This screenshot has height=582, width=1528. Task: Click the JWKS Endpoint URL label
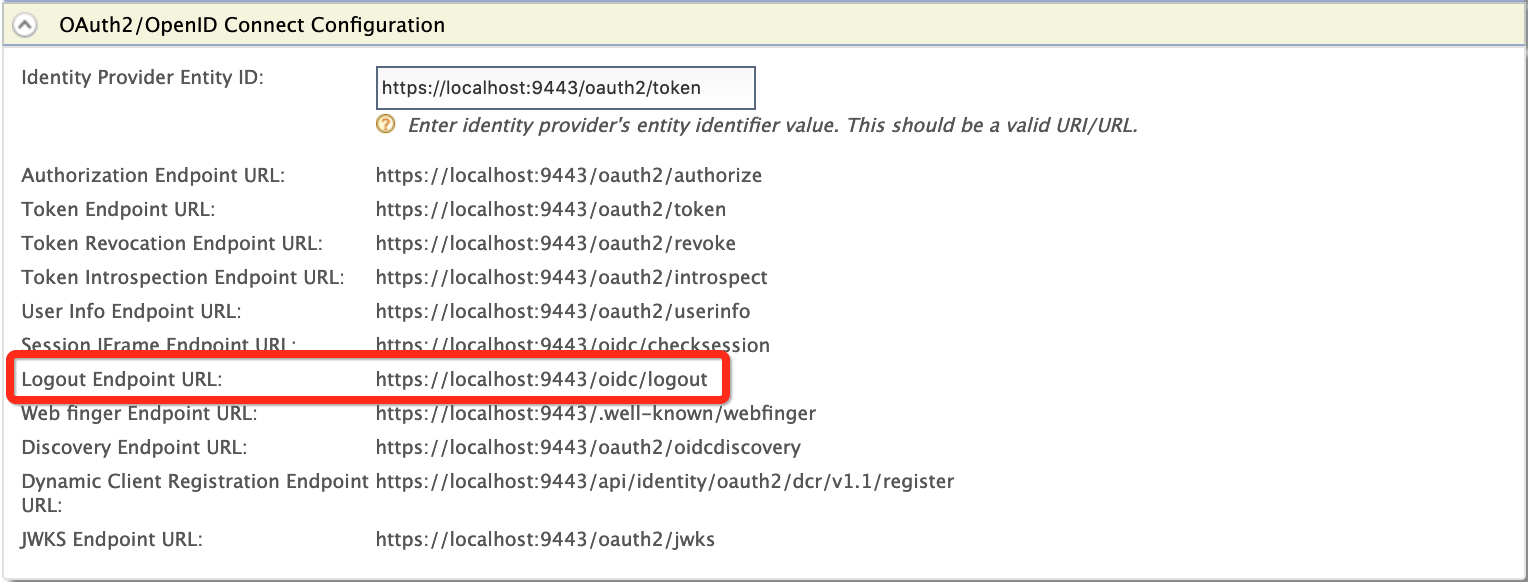[x=112, y=540]
